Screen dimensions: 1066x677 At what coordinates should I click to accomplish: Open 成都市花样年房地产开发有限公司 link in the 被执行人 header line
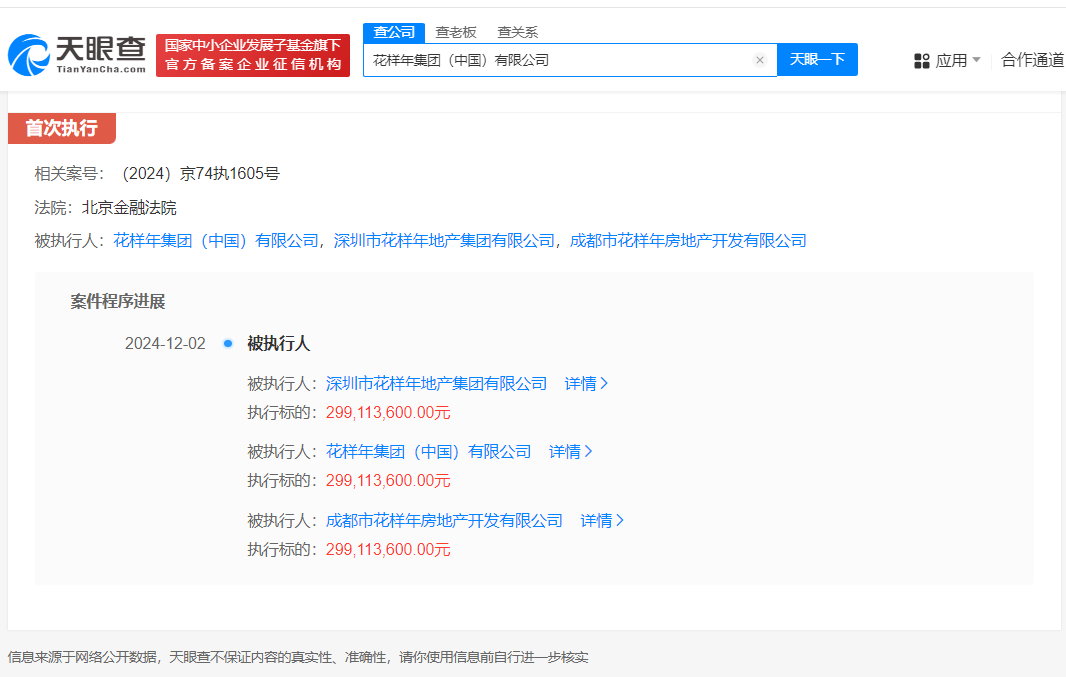point(688,241)
